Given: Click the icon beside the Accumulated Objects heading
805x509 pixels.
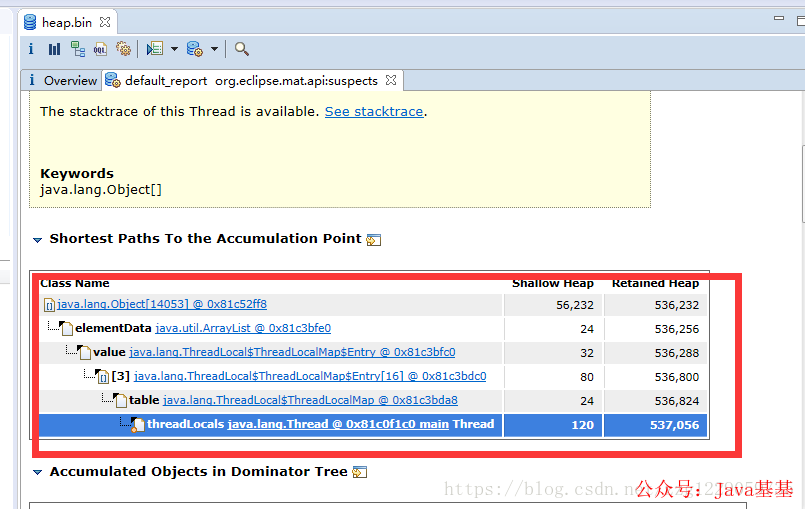Looking at the screenshot, I should pos(360,472).
